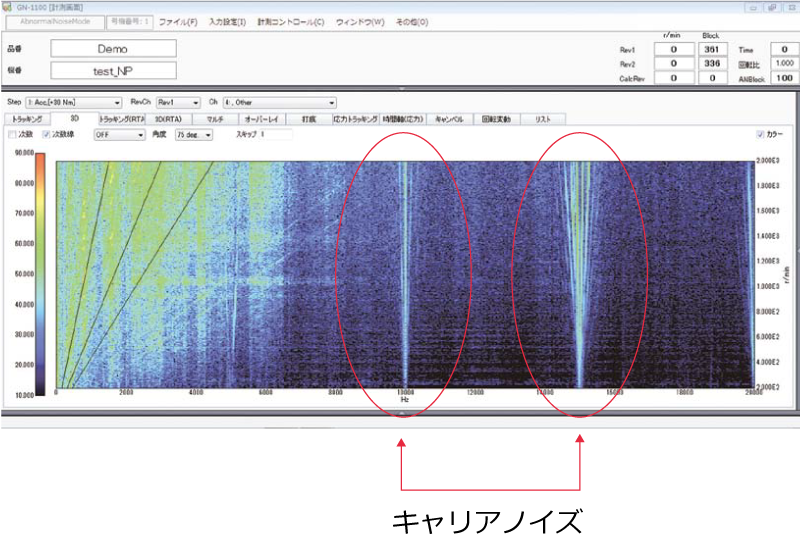The height and width of the screenshot is (545, 800).
Task: Toggle the 次数 checkbox
Action: [12, 133]
